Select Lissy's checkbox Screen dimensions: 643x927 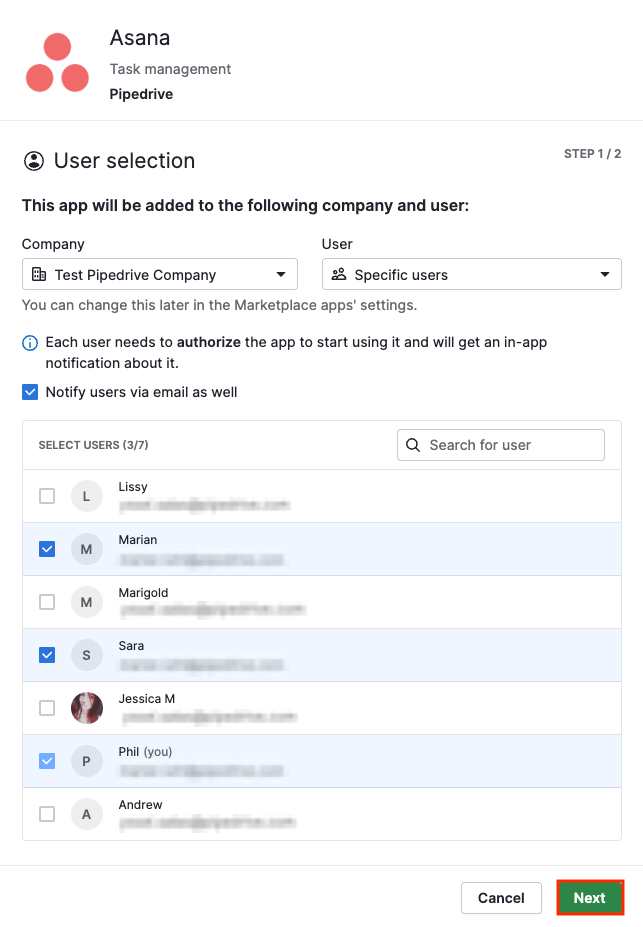tap(46, 496)
